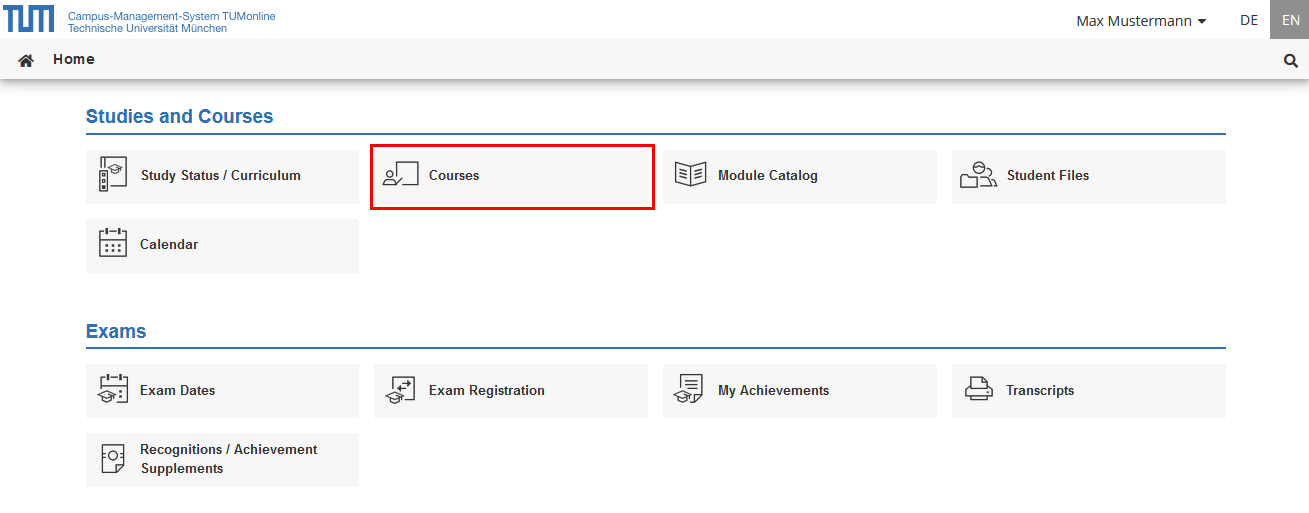This screenshot has height=513, width=1309.
Task: Click the Calendar icon
Action: point(113,244)
